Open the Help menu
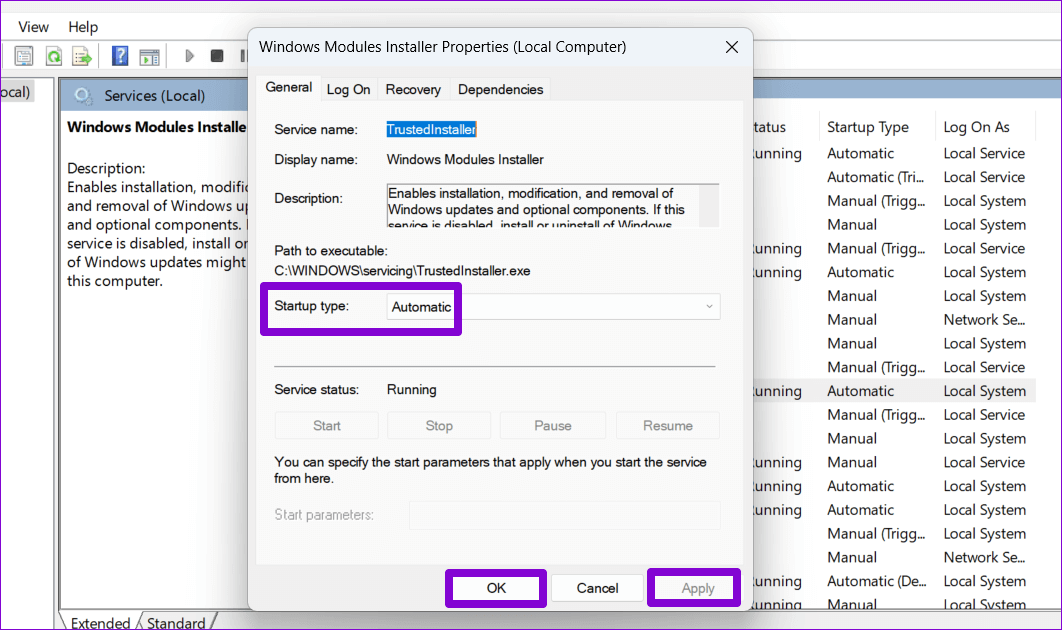This screenshot has width=1062, height=630. [x=83, y=27]
